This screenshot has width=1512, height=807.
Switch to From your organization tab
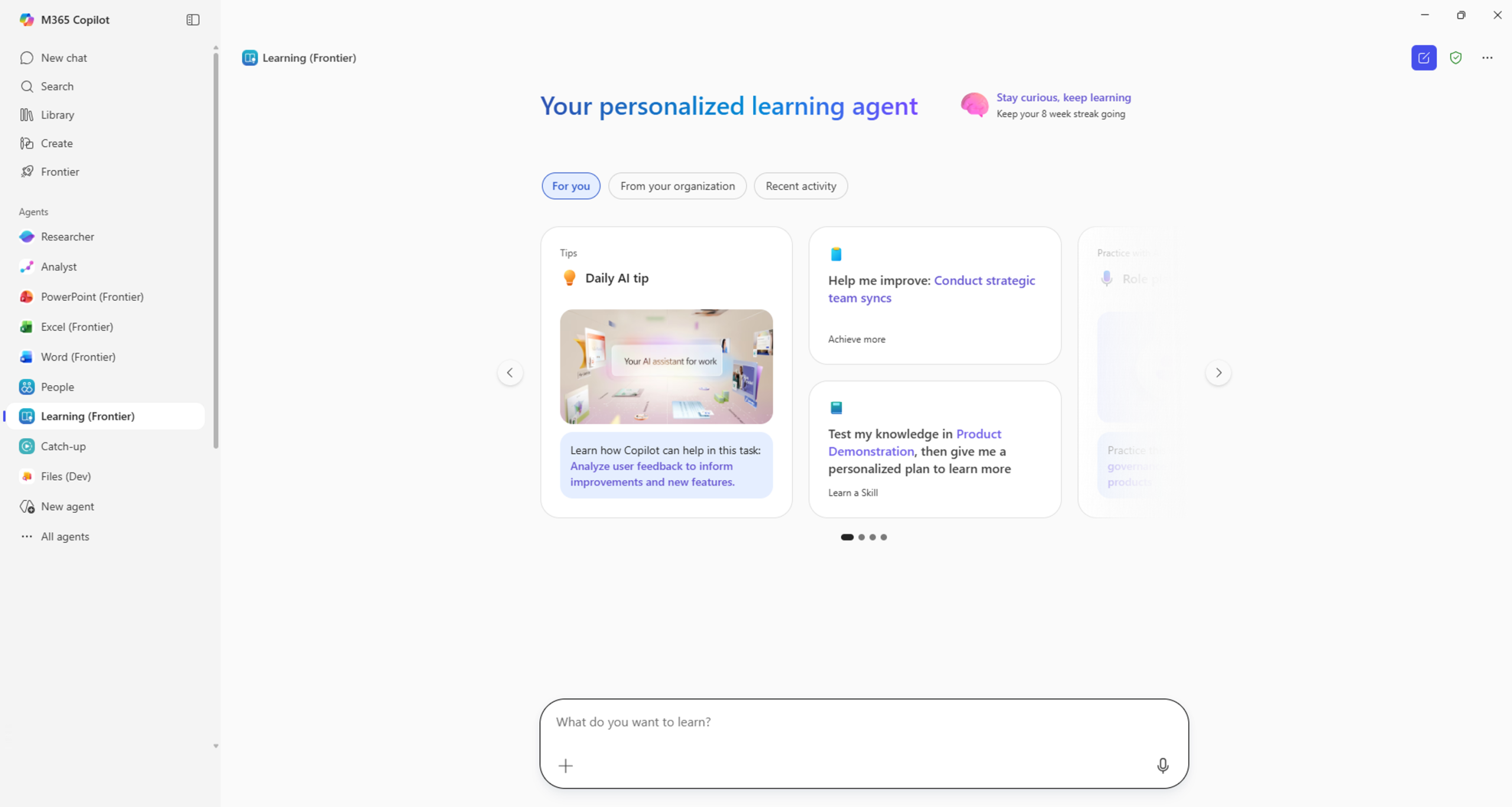click(x=677, y=186)
